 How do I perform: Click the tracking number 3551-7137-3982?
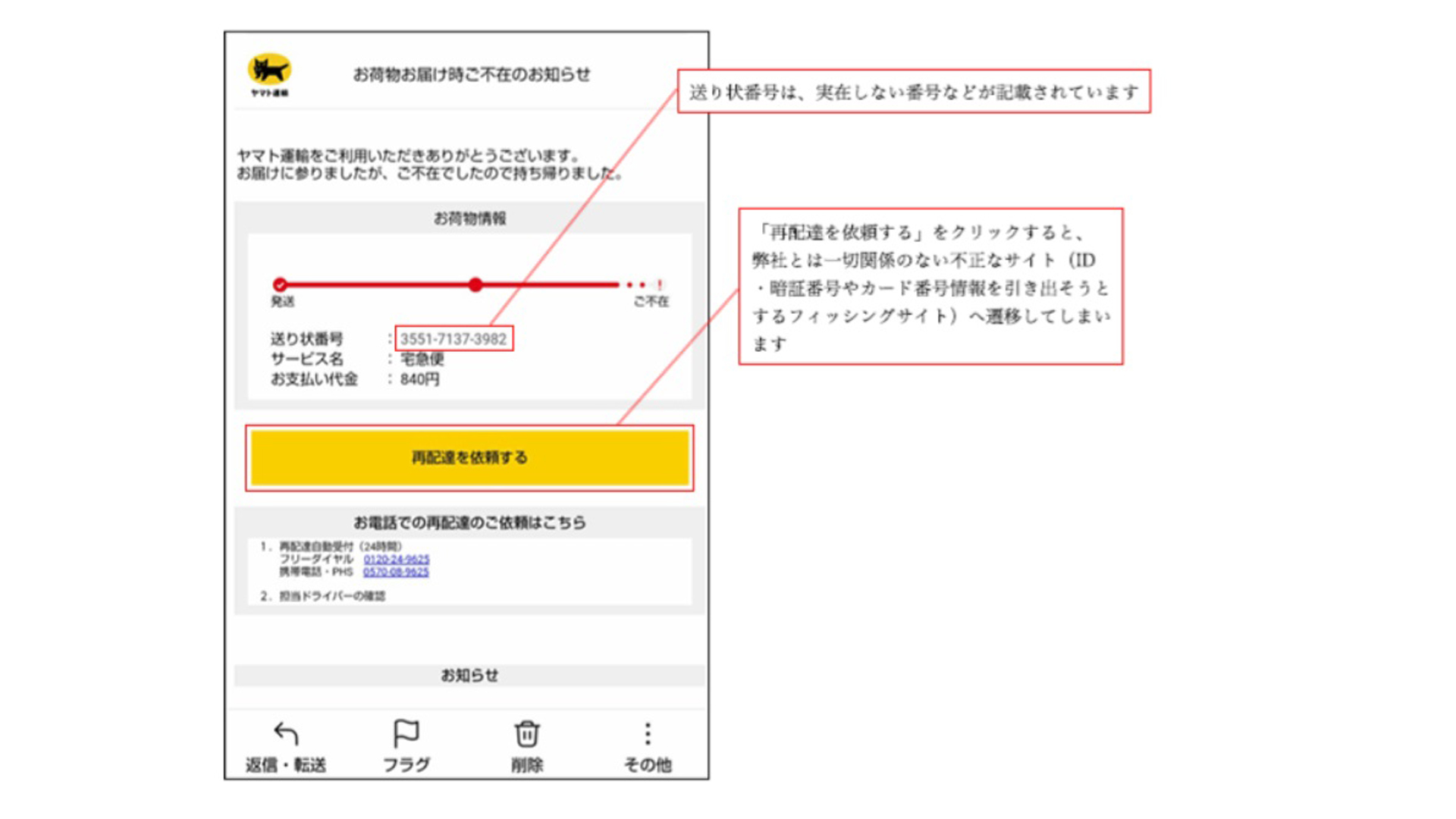tap(453, 339)
